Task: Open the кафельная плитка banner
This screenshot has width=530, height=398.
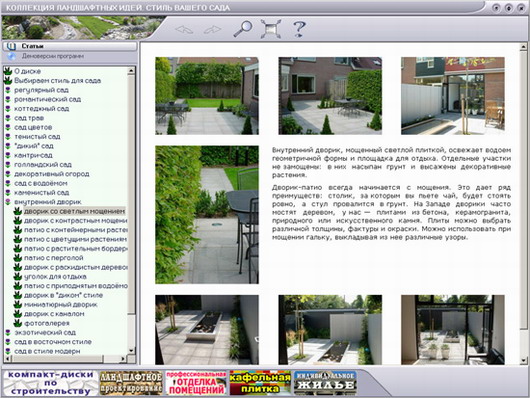Action: (x=260, y=383)
